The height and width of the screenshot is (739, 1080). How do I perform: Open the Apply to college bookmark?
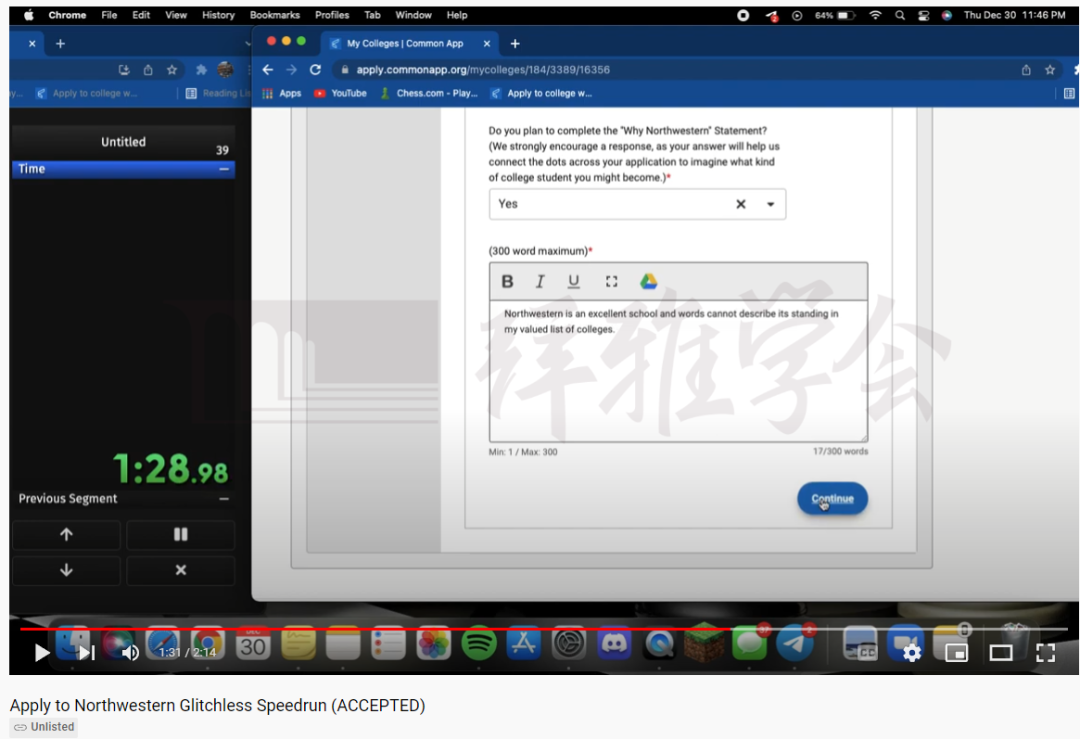pyautogui.click(x=541, y=93)
